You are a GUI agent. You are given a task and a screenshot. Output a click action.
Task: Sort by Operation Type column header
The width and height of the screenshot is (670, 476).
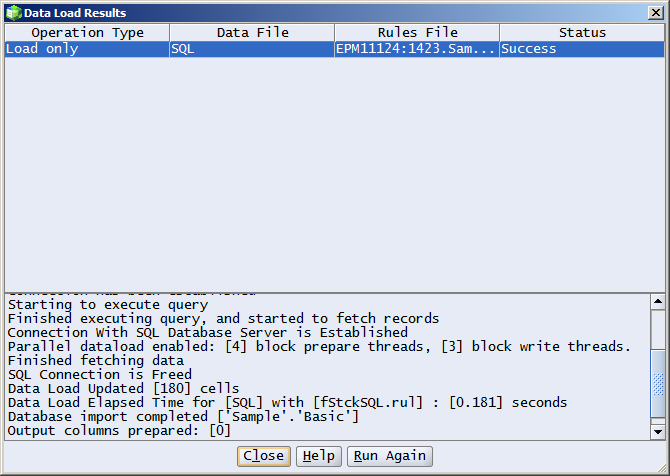click(x=87, y=32)
